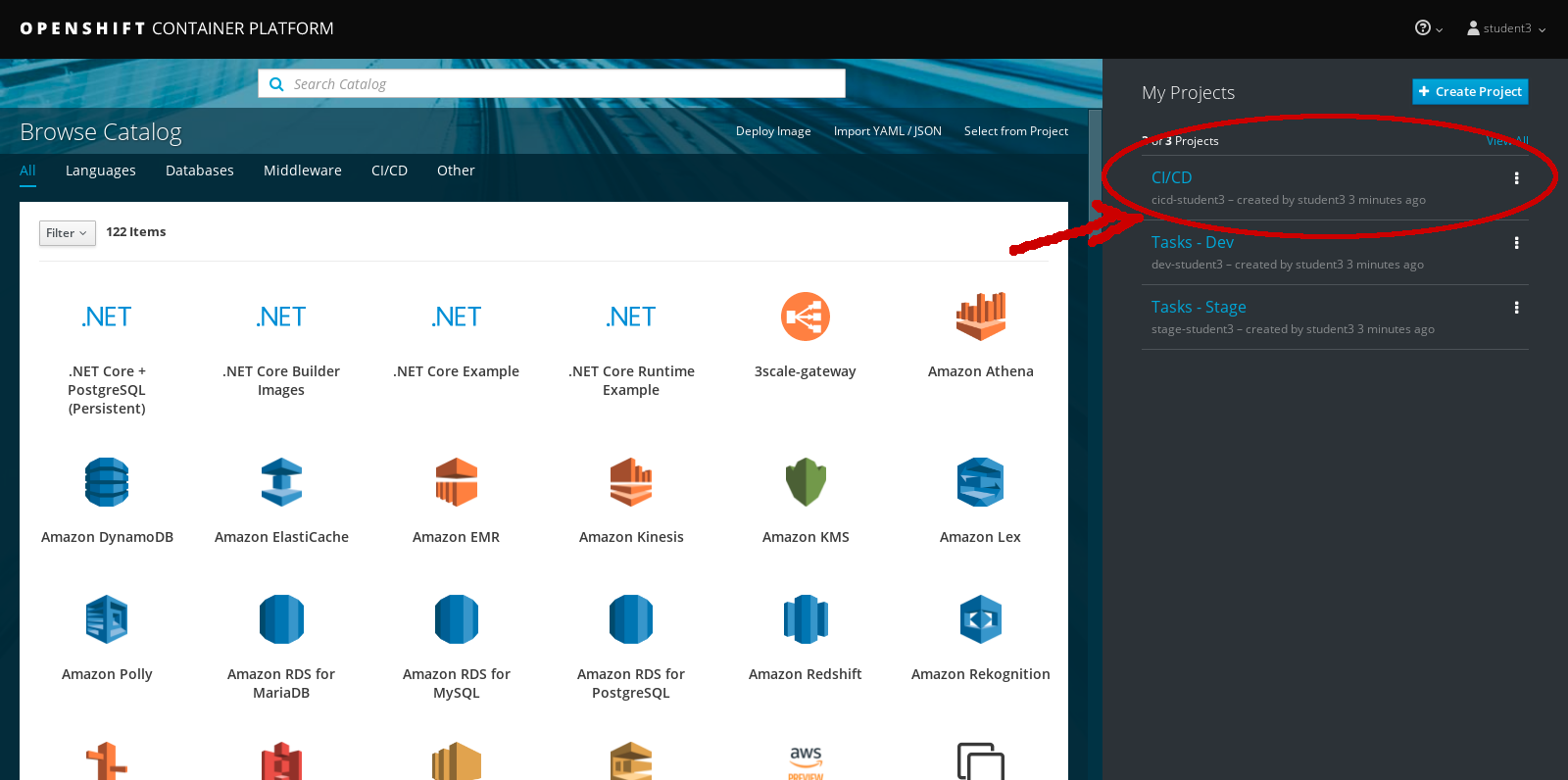Click Select from Project link
Screen dimensions: 1568x780
pos(1016,131)
